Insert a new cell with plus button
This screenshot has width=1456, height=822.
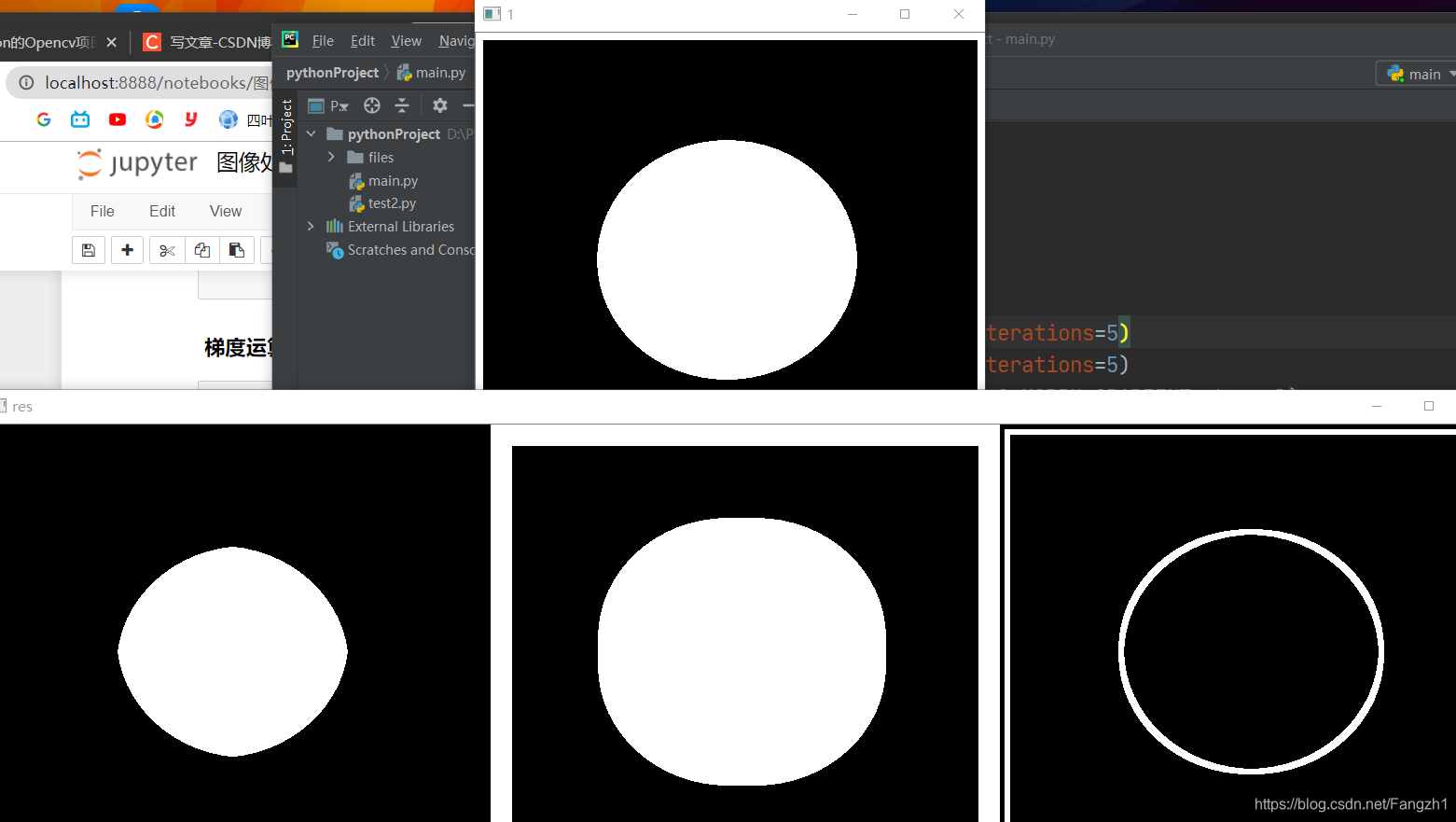point(127,250)
